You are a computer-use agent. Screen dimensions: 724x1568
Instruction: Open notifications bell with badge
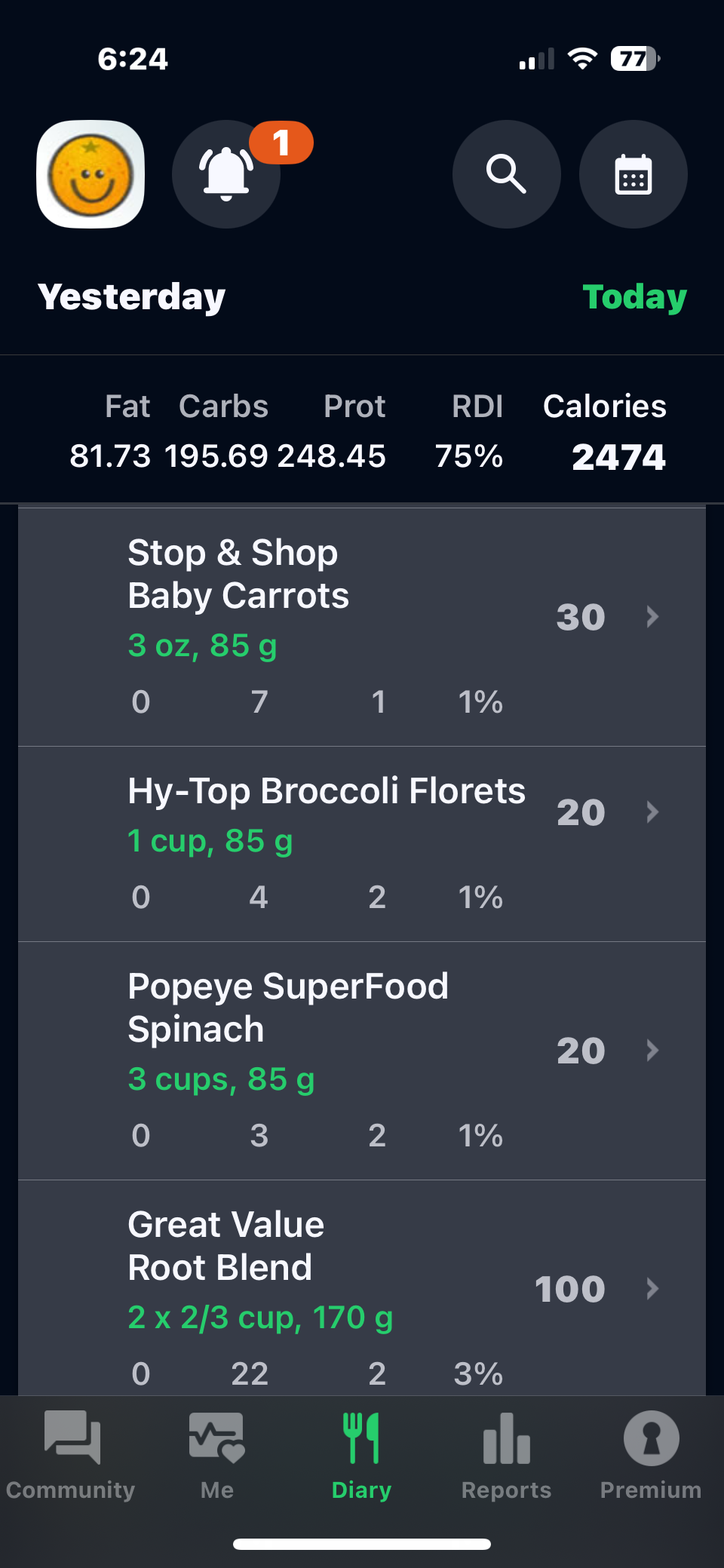pos(226,174)
